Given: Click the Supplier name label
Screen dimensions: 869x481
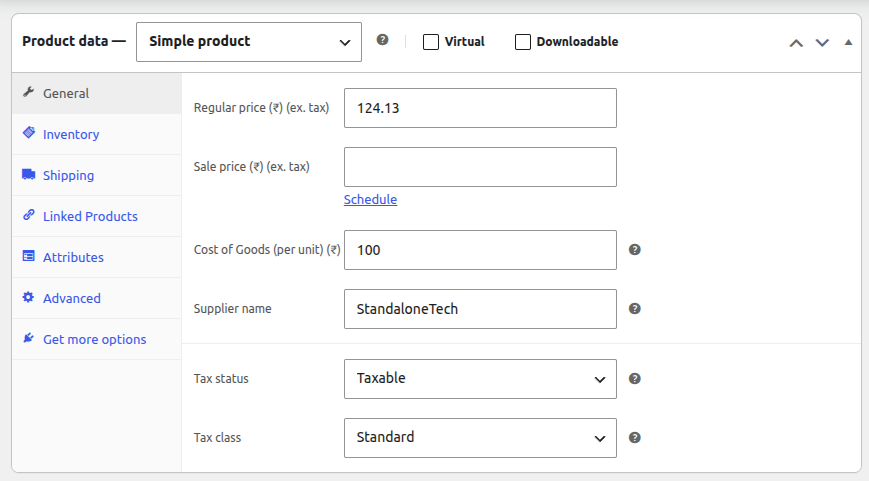Looking at the screenshot, I should coord(232,309).
